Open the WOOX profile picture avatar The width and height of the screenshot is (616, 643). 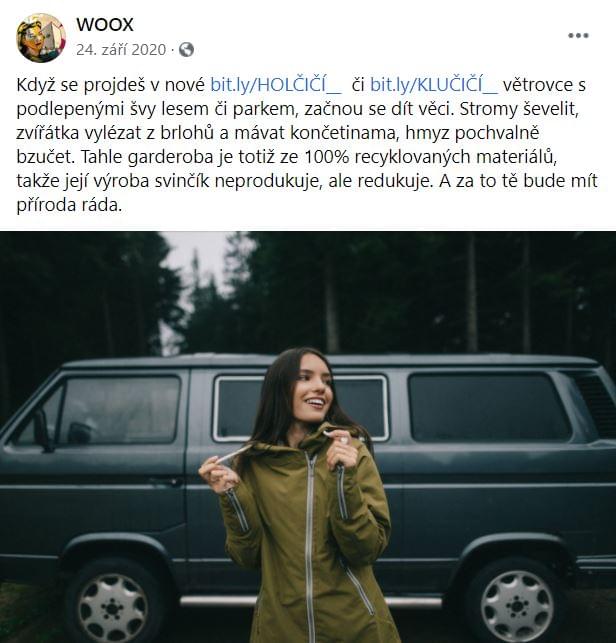tap(41, 38)
